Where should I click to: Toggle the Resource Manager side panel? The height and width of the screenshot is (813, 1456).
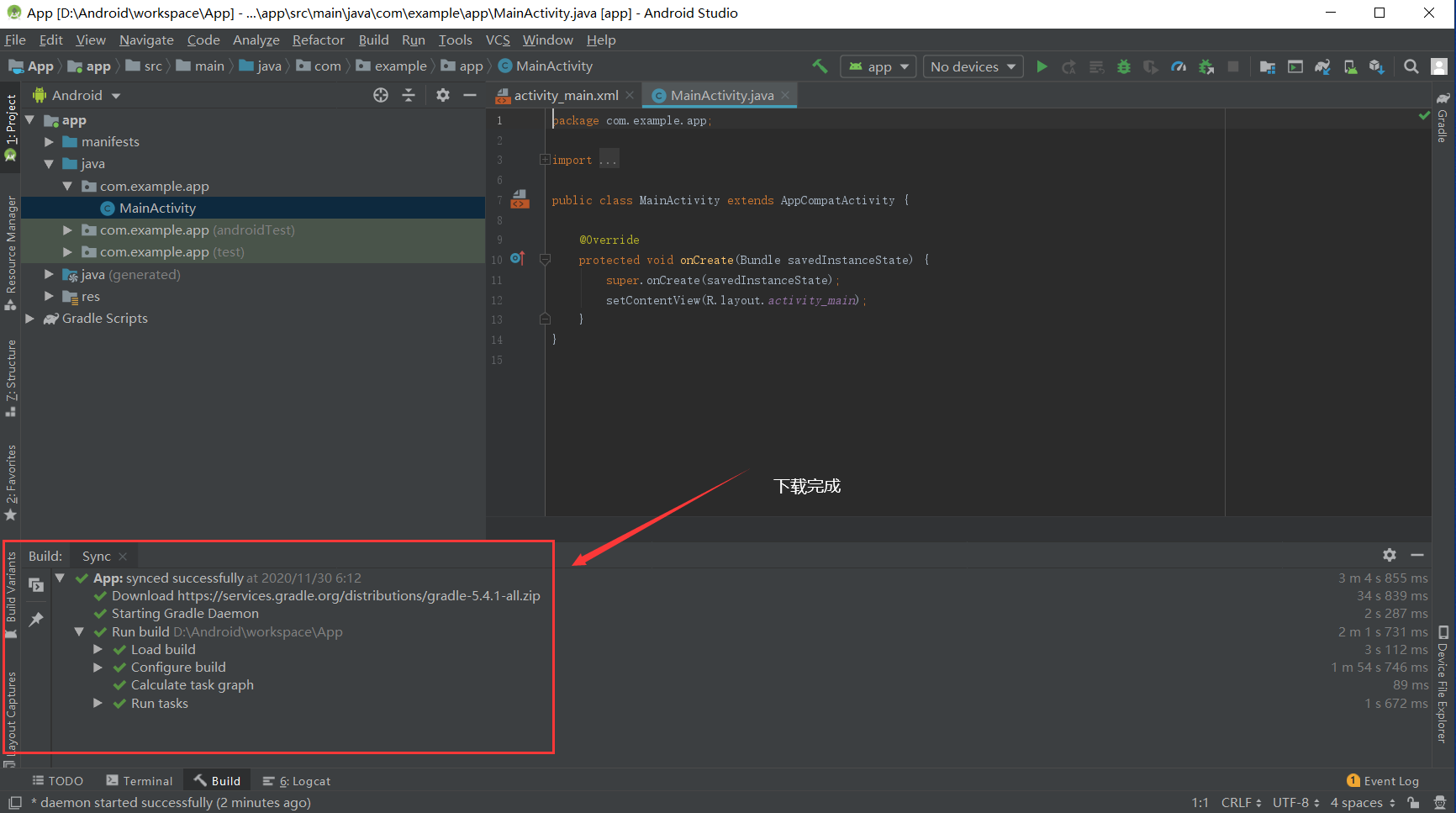pos(11,252)
